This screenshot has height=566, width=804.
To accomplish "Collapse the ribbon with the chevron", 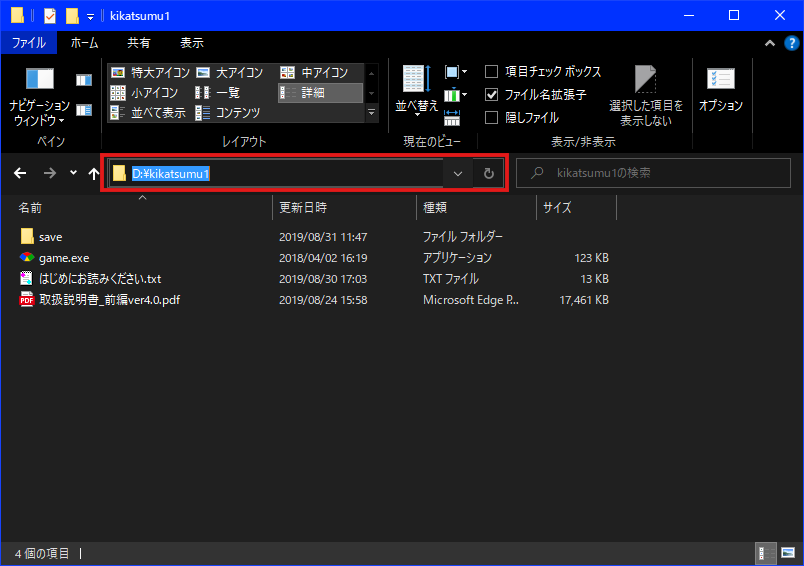I will [x=770, y=44].
